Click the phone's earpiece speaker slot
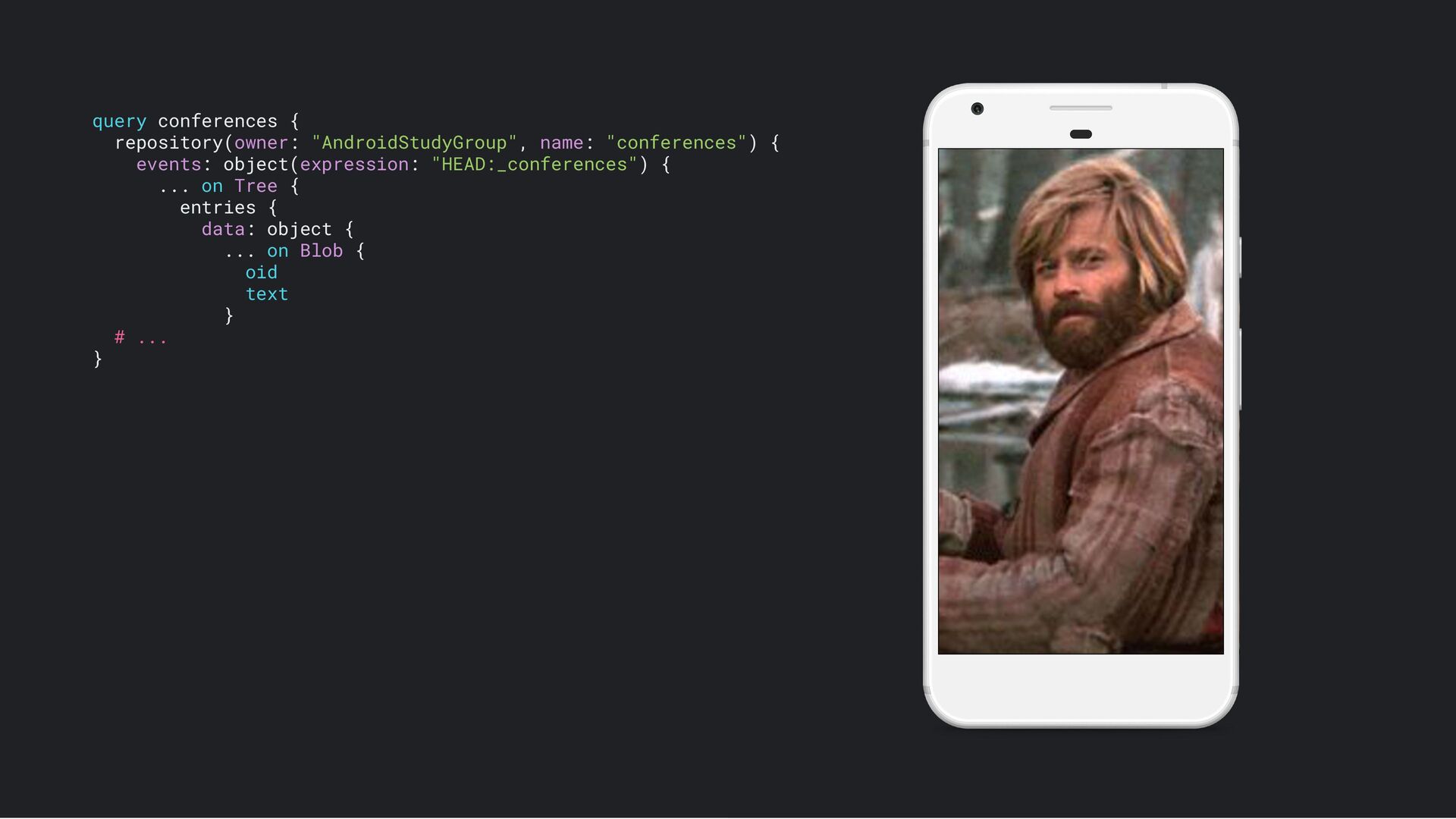Screen dimensions: 1456x819 pos(1081,108)
